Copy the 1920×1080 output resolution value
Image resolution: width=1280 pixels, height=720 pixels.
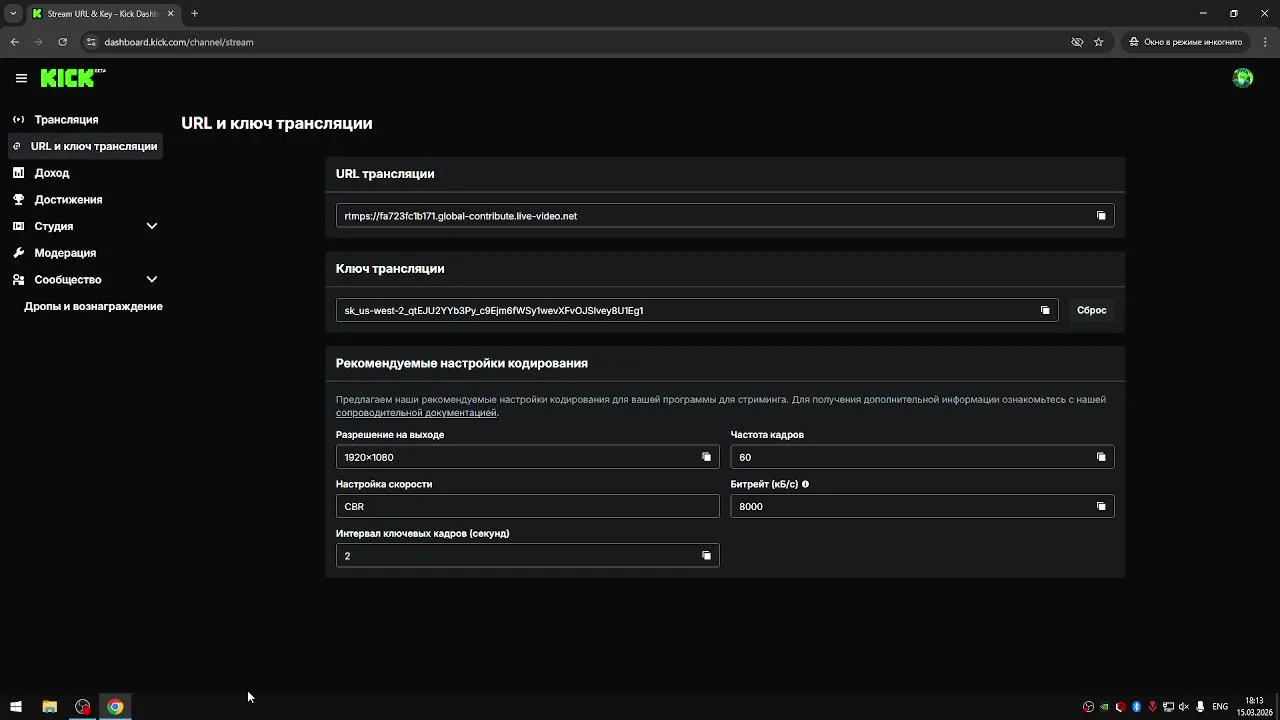coord(706,457)
